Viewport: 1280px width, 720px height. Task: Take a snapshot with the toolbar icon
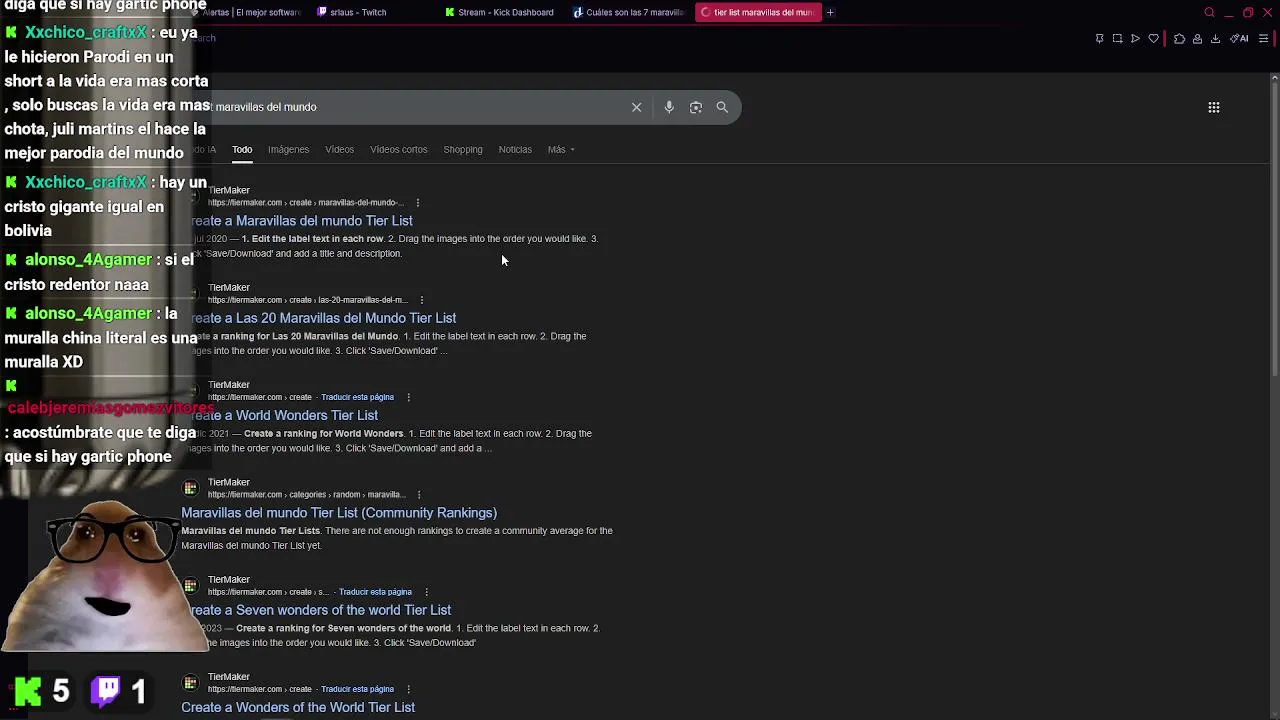click(1117, 39)
